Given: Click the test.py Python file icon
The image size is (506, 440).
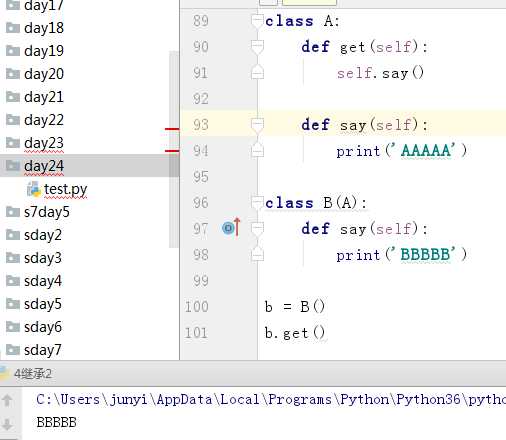Looking at the screenshot, I should [34, 189].
